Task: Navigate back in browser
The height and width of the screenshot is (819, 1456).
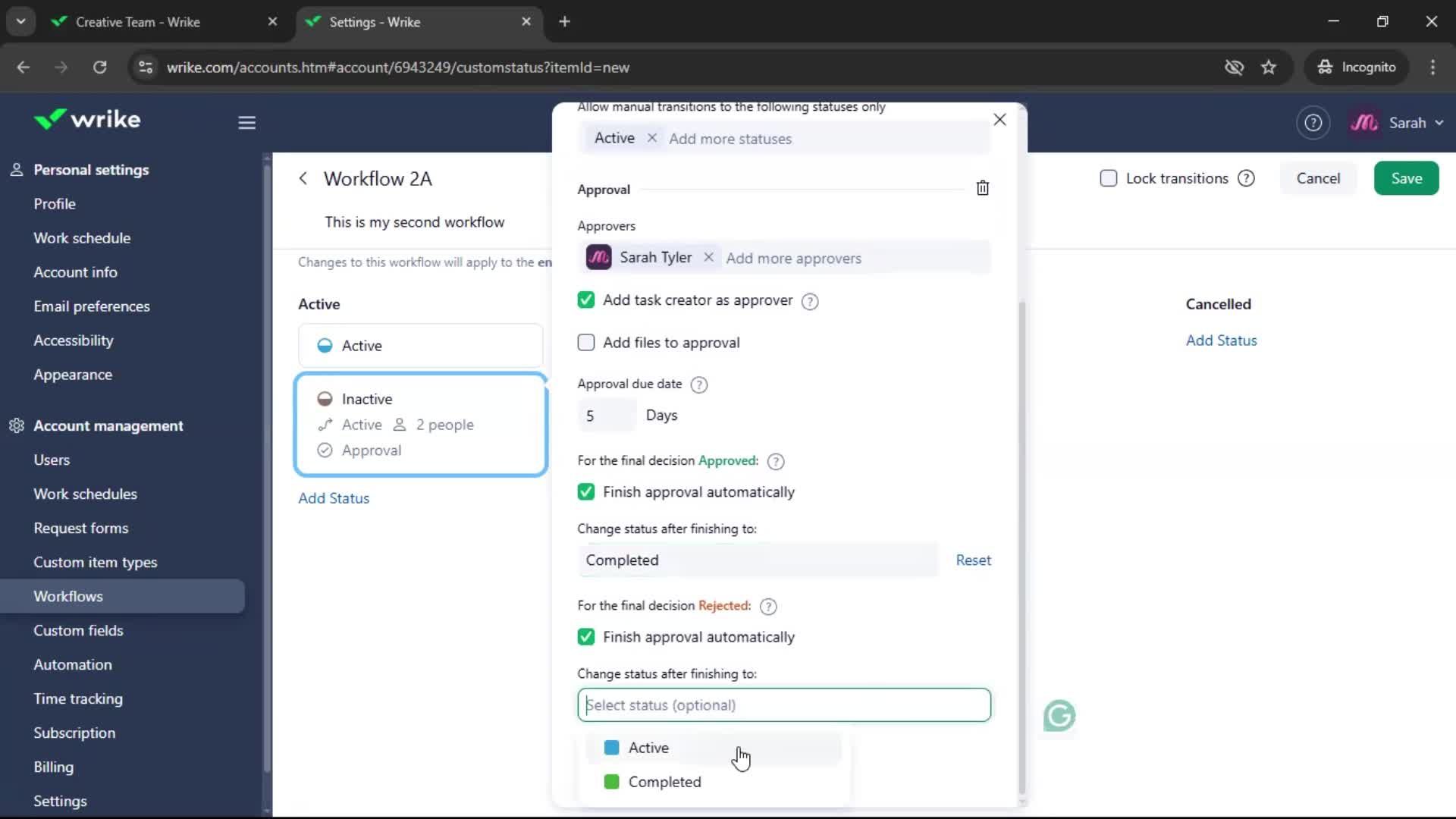Action: tap(24, 67)
